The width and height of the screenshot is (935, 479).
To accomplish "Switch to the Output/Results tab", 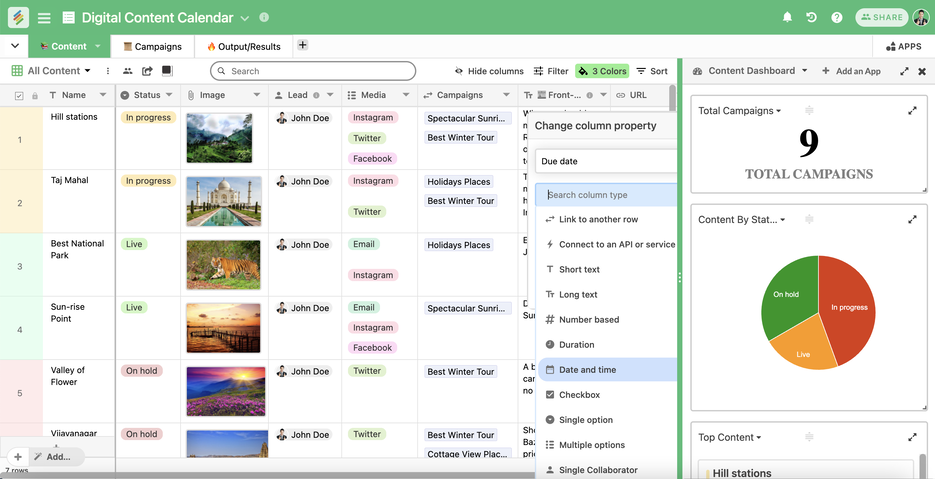I will click(244, 47).
